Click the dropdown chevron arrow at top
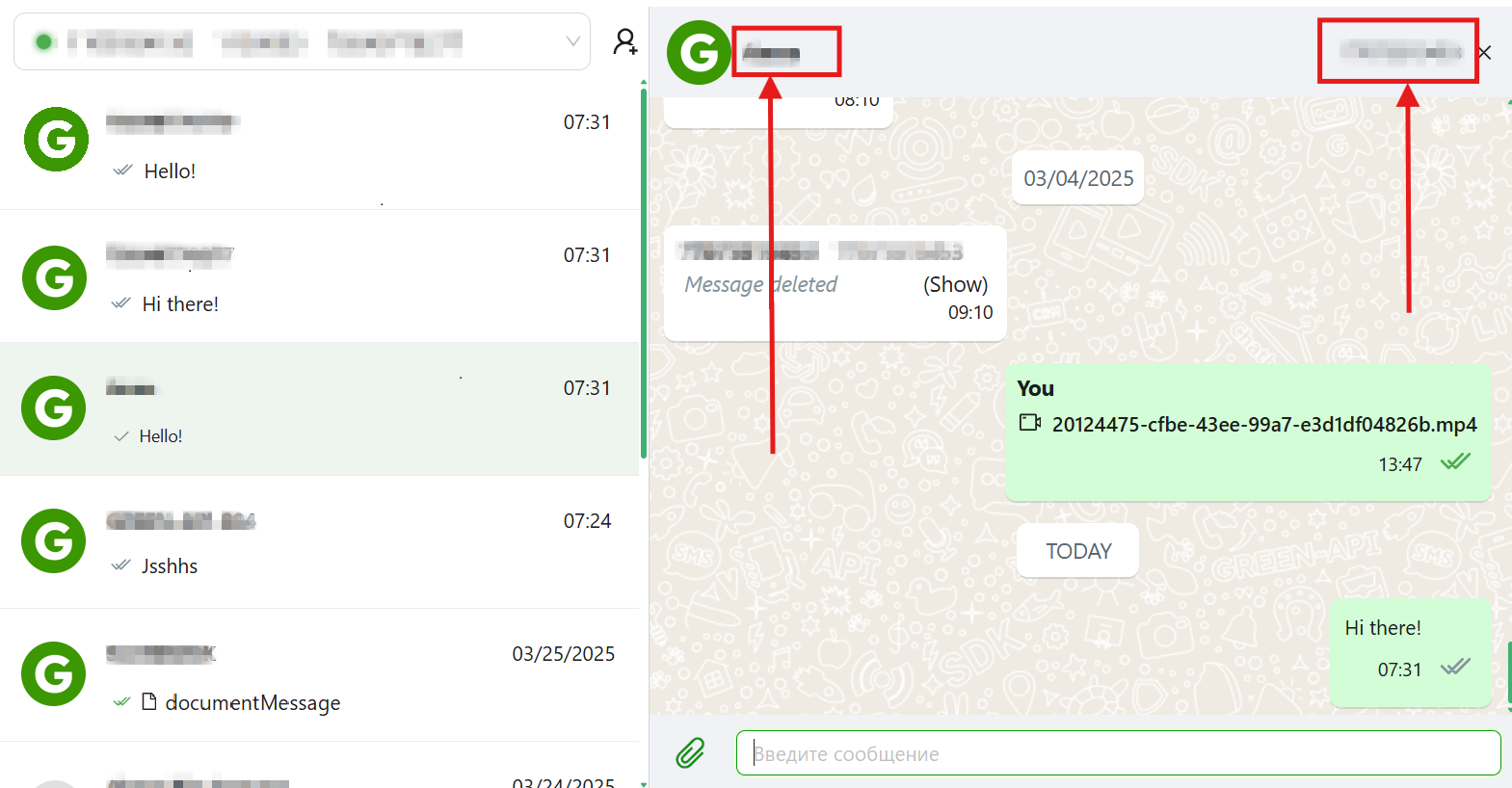The image size is (1512, 788). (572, 41)
